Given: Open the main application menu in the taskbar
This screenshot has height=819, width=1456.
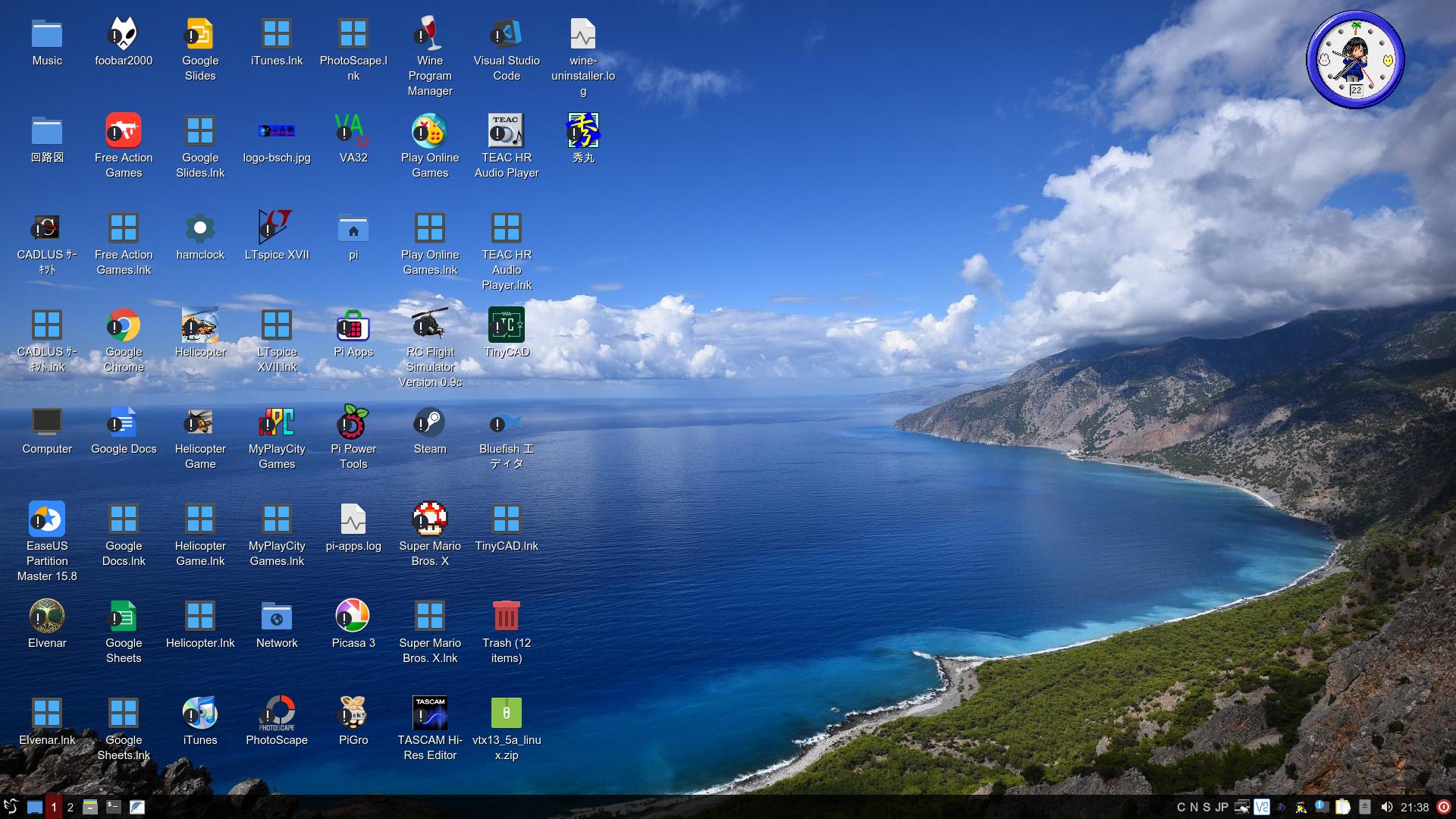Looking at the screenshot, I should pos(11,807).
